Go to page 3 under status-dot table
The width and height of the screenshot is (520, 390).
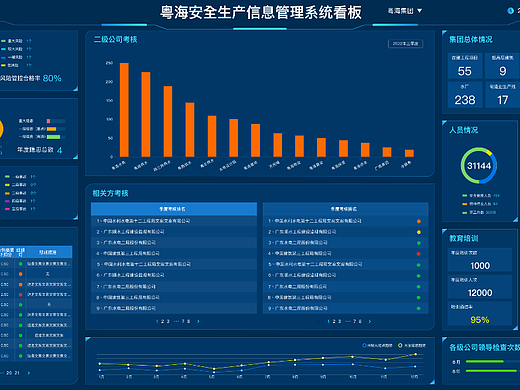tap(339, 321)
